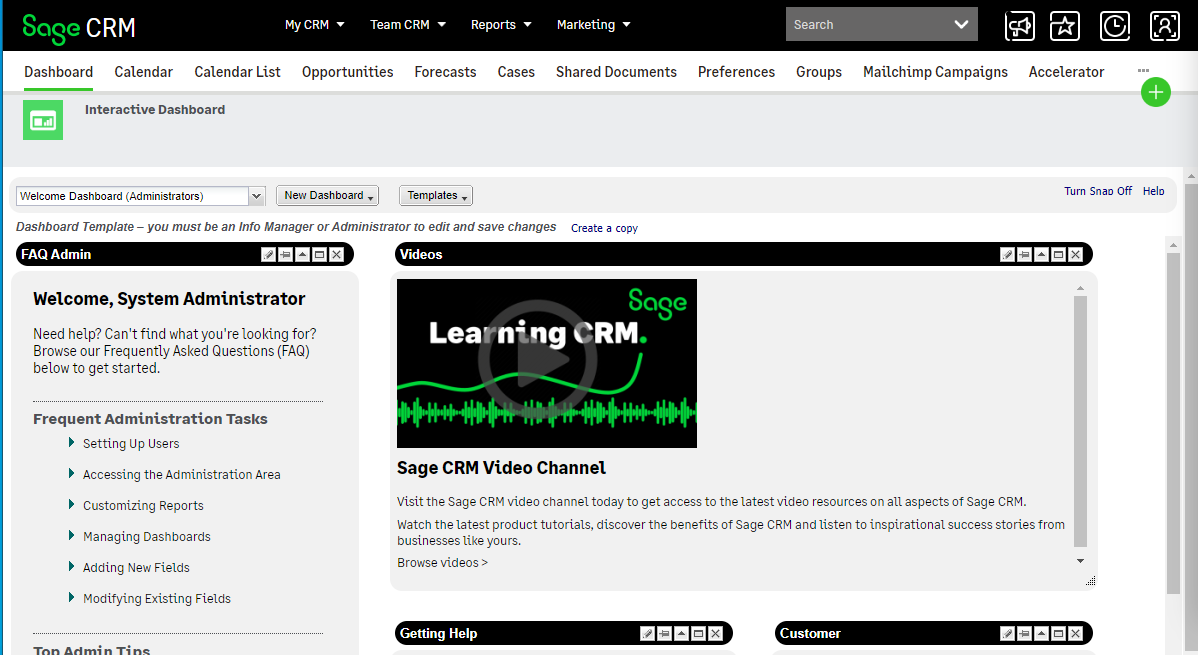
Task: Click the Sage CRM logo
Action: coord(79,28)
